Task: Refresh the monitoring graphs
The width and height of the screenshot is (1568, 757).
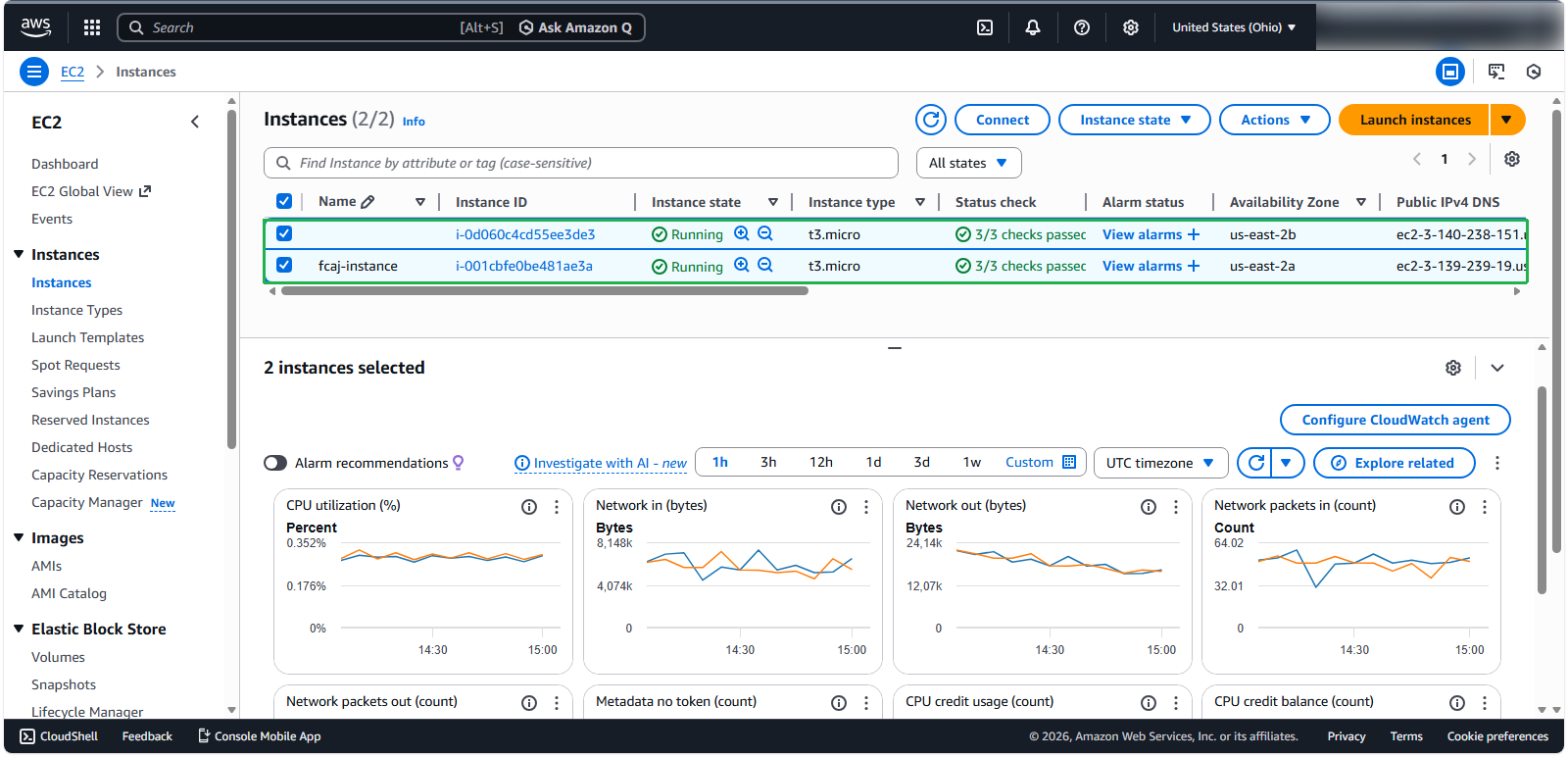Action: click(x=1255, y=463)
